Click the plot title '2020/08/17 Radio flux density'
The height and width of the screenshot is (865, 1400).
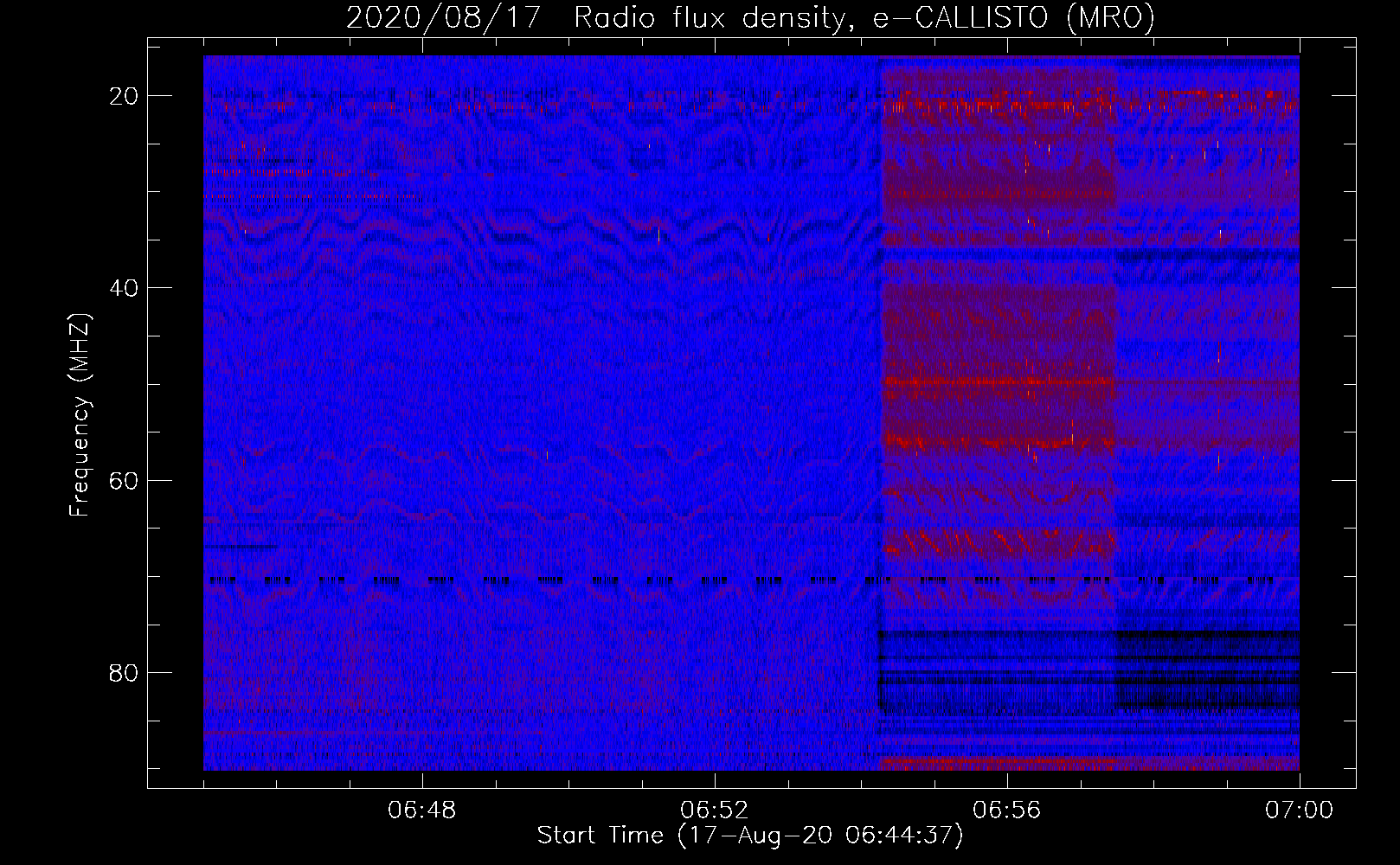(x=750, y=17)
